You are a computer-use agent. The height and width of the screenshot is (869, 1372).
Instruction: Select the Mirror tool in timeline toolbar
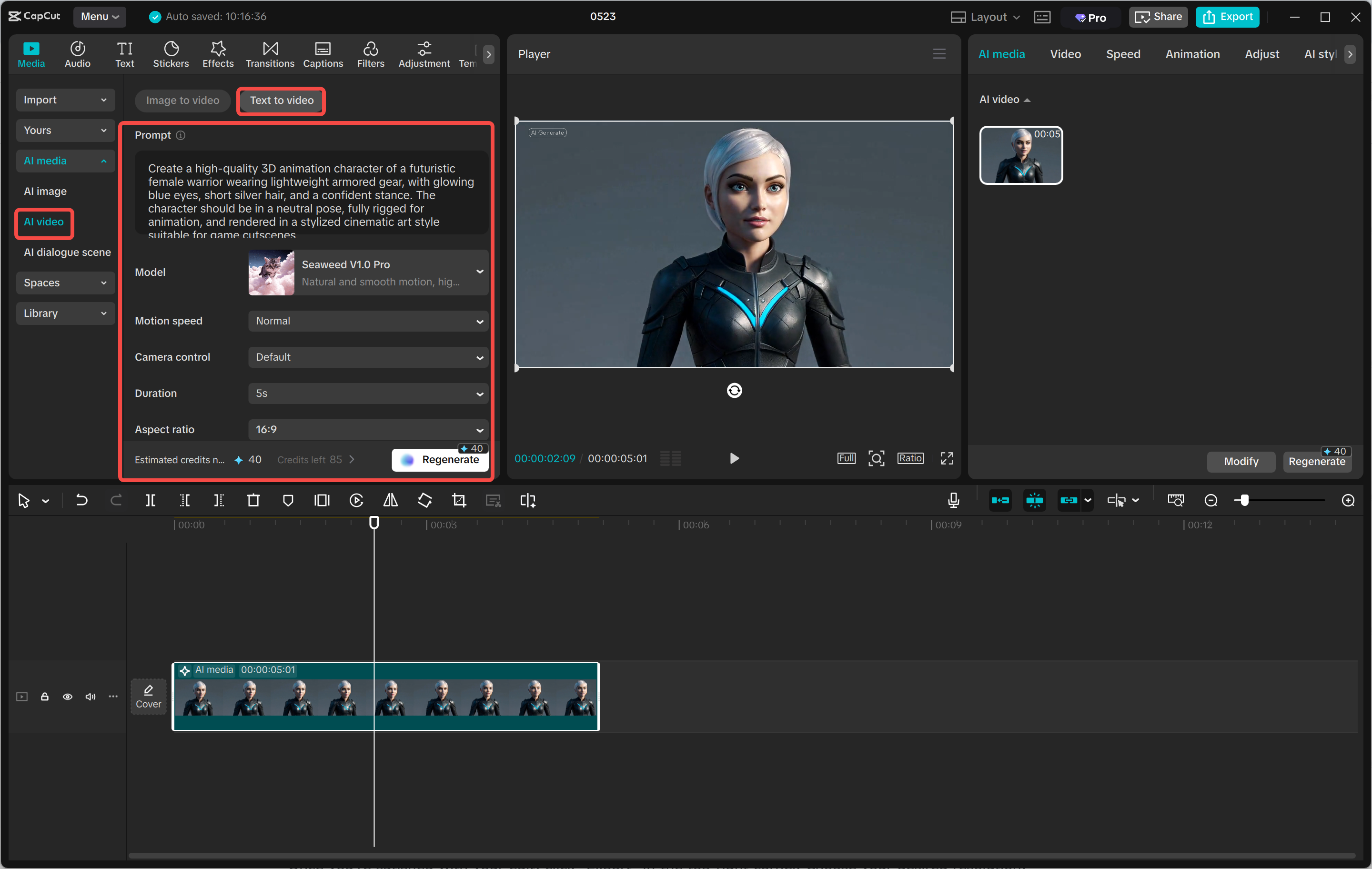pos(390,500)
